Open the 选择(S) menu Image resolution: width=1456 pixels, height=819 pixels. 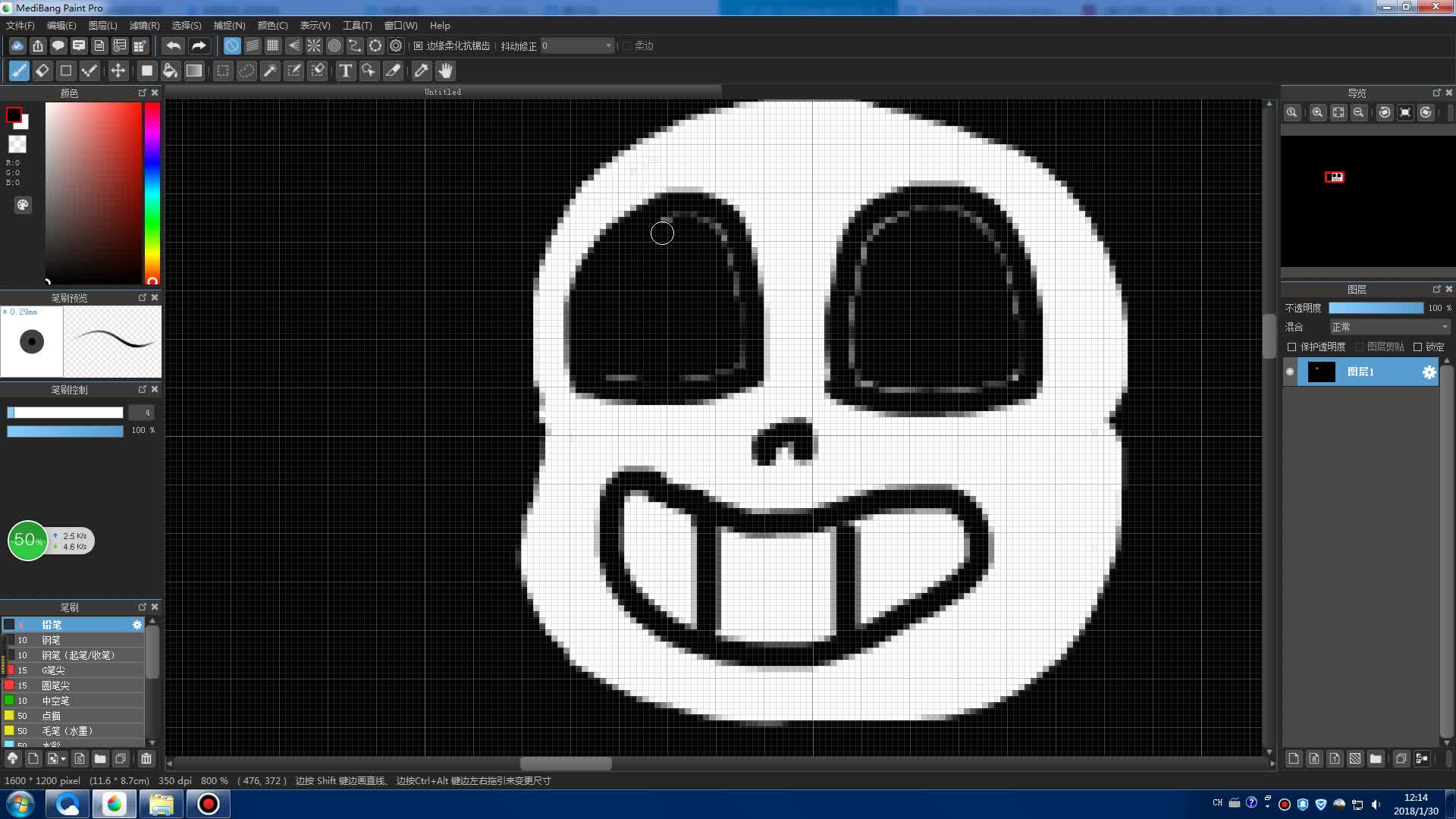point(187,25)
